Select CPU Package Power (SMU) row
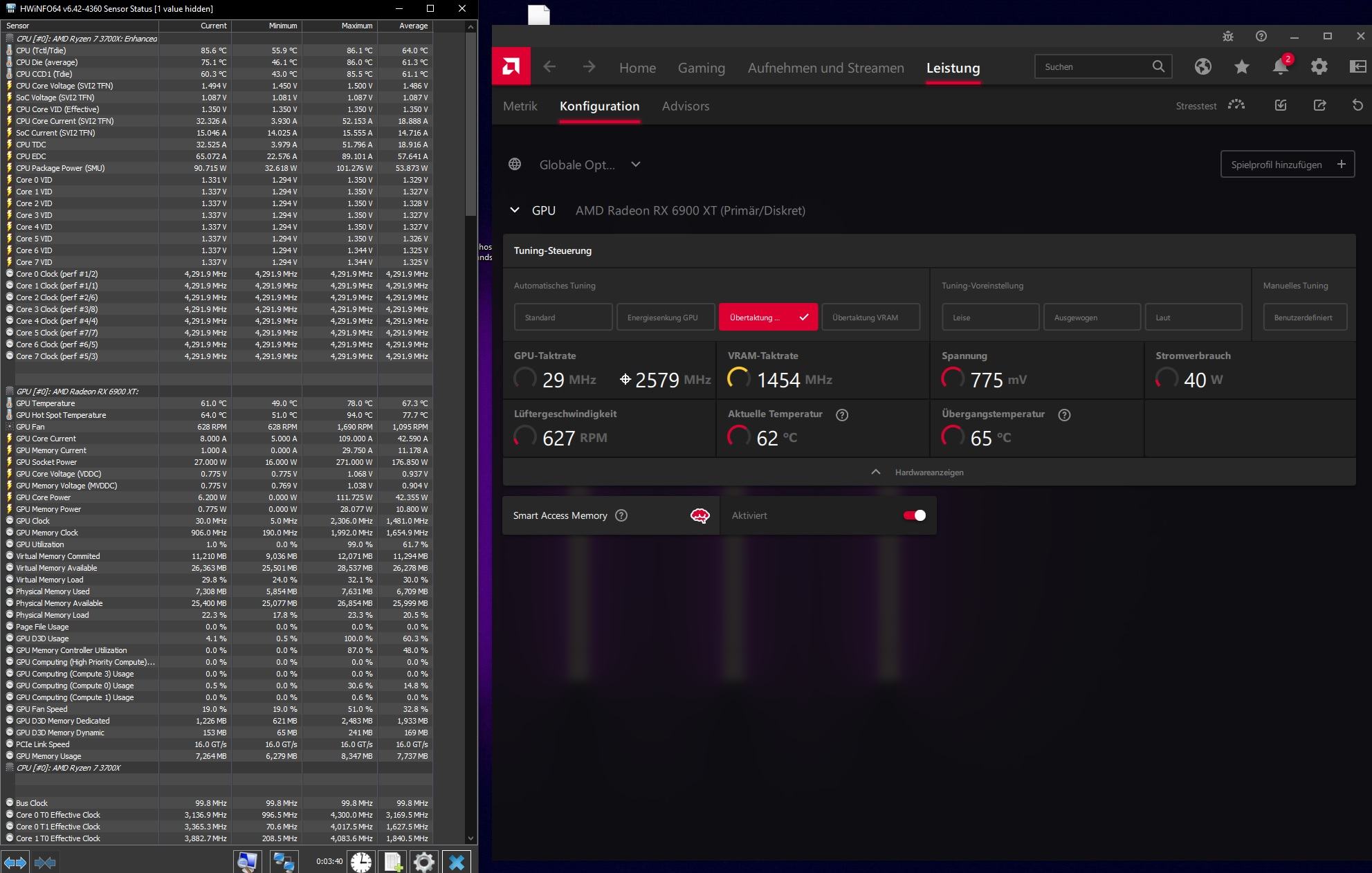Image resolution: width=1372 pixels, height=873 pixels. pyautogui.click(x=218, y=168)
